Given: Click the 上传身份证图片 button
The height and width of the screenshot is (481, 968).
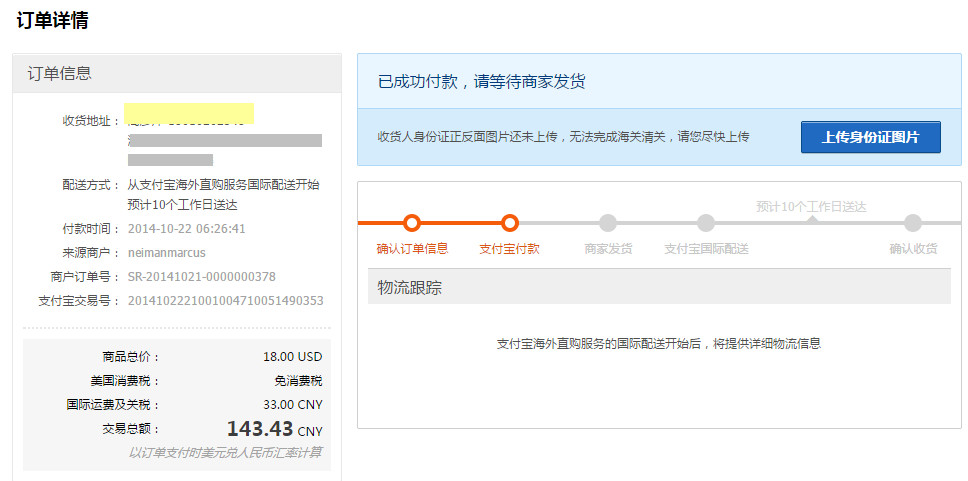Looking at the screenshot, I should coord(870,137).
